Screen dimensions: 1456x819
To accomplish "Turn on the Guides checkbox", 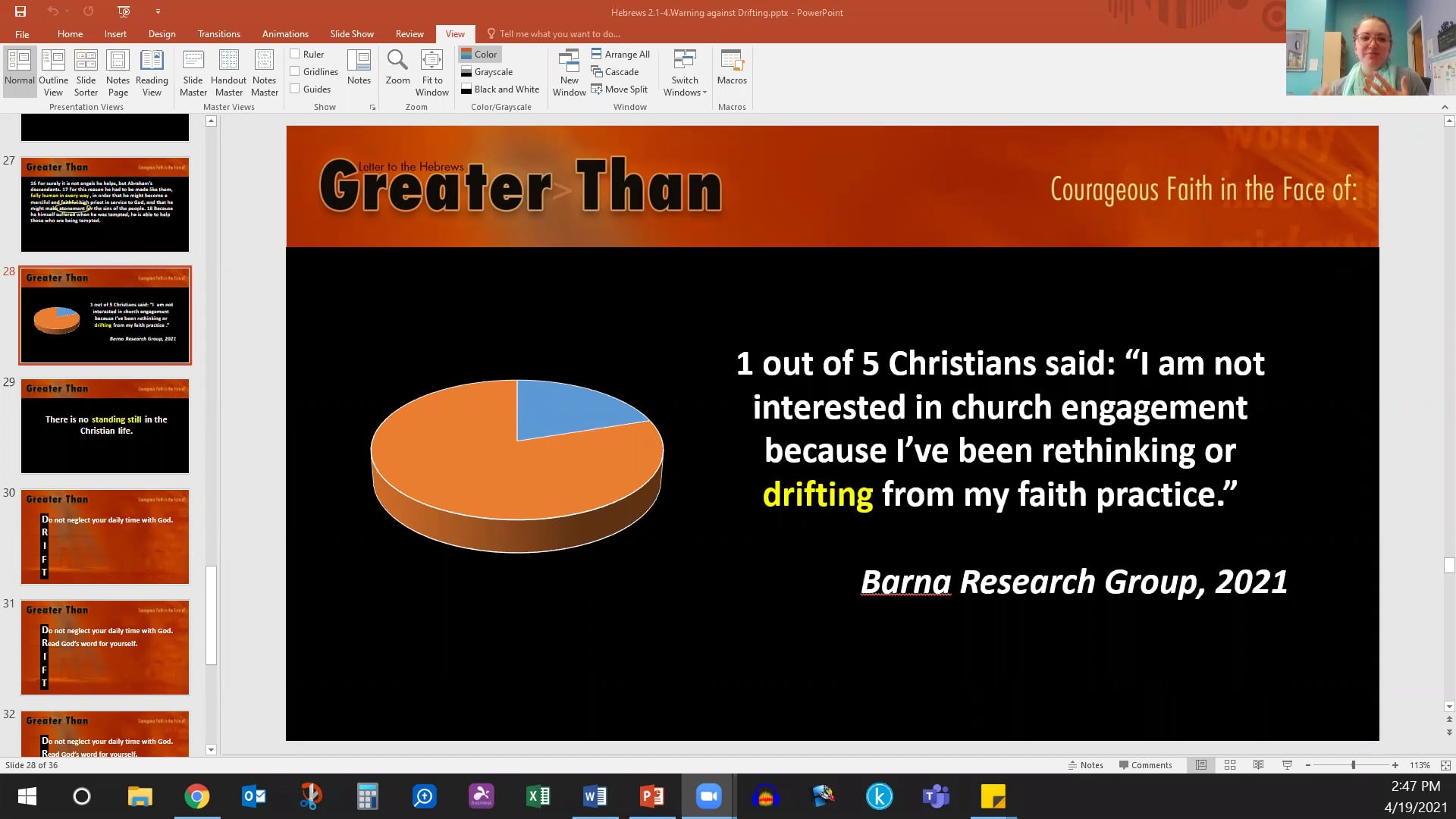I will [x=295, y=89].
